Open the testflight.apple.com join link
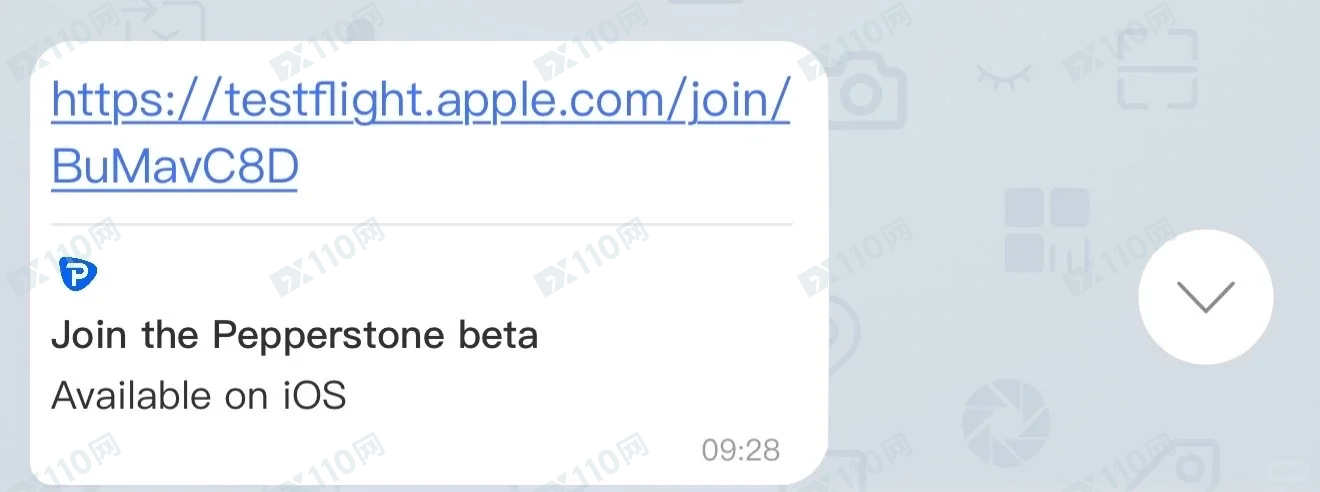Image resolution: width=1320 pixels, height=492 pixels. 420,100
